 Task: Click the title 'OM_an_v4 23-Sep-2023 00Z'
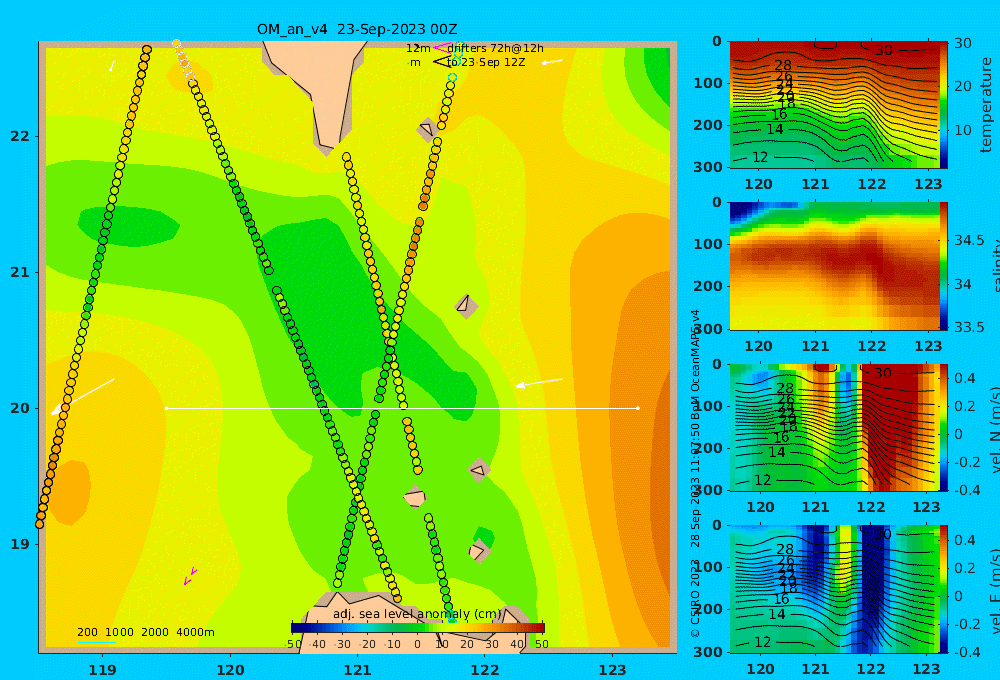357,29
